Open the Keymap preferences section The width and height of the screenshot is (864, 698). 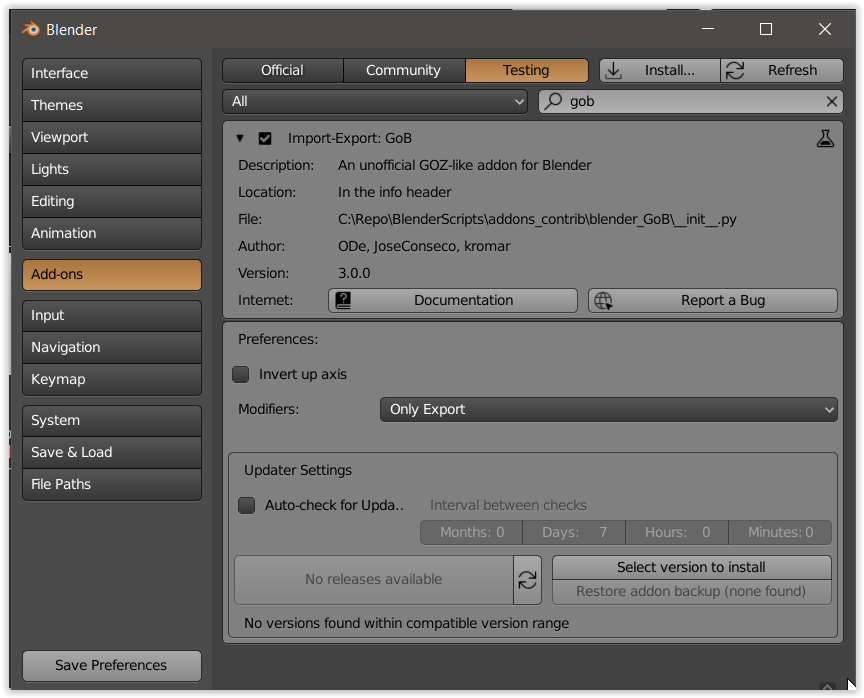click(x=112, y=379)
